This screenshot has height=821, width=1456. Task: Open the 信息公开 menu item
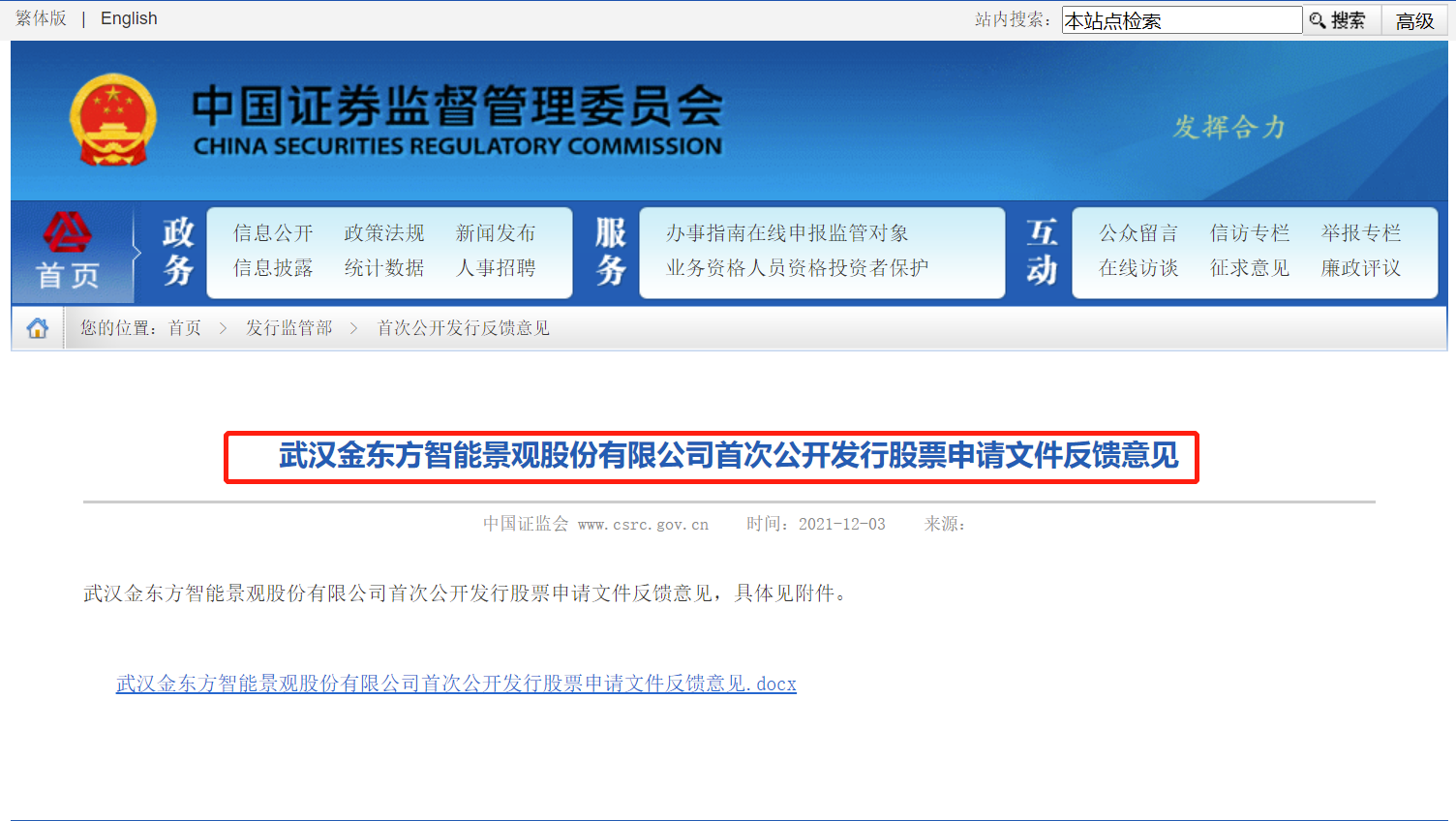click(273, 233)
